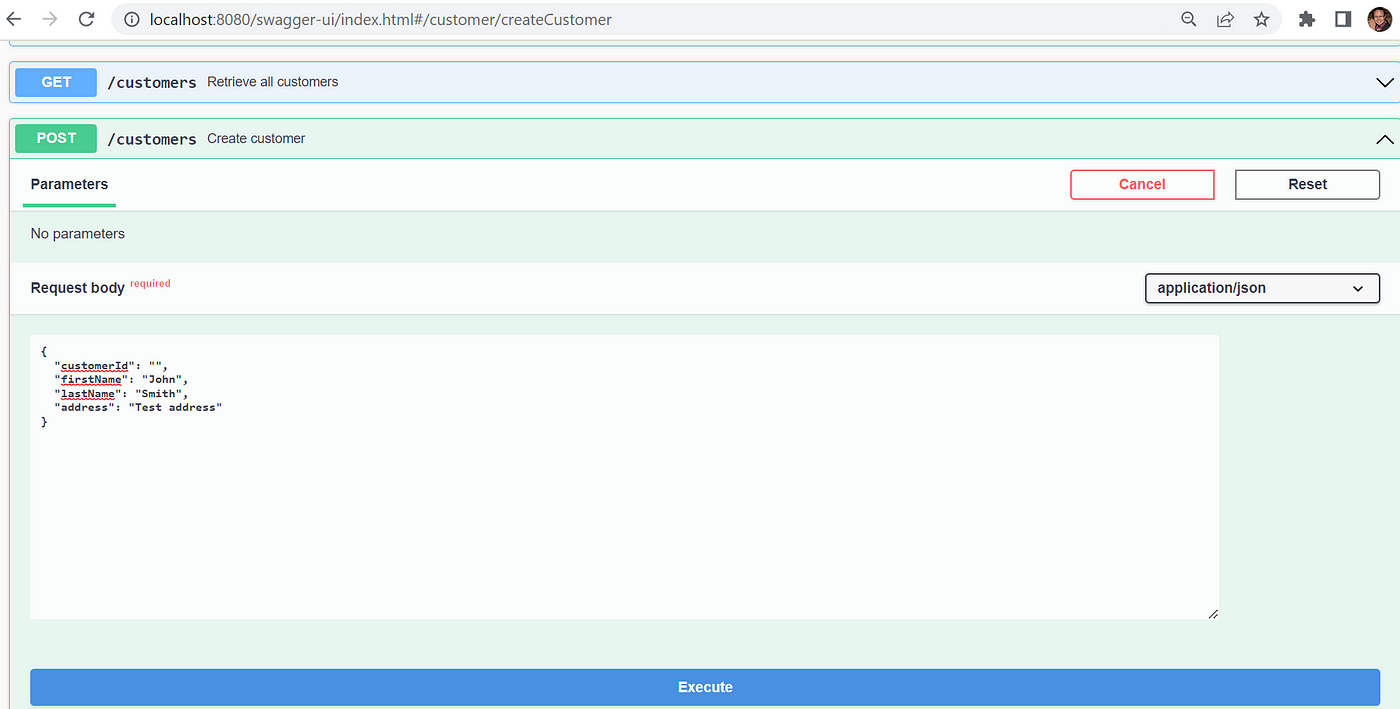Click the share page icon
Image resolution: width=1400 pixels, height=709 pixels.
point(1225,19)
